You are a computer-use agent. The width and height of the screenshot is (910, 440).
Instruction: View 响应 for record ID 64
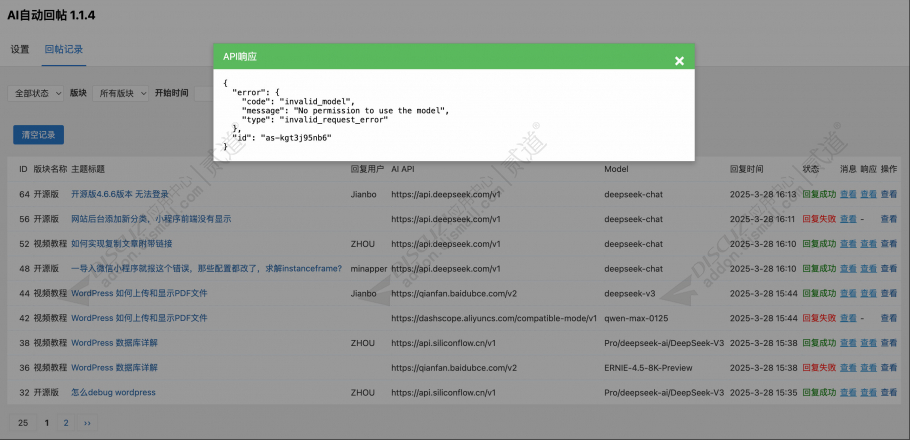pyautogui.click(x=868, y=194)
